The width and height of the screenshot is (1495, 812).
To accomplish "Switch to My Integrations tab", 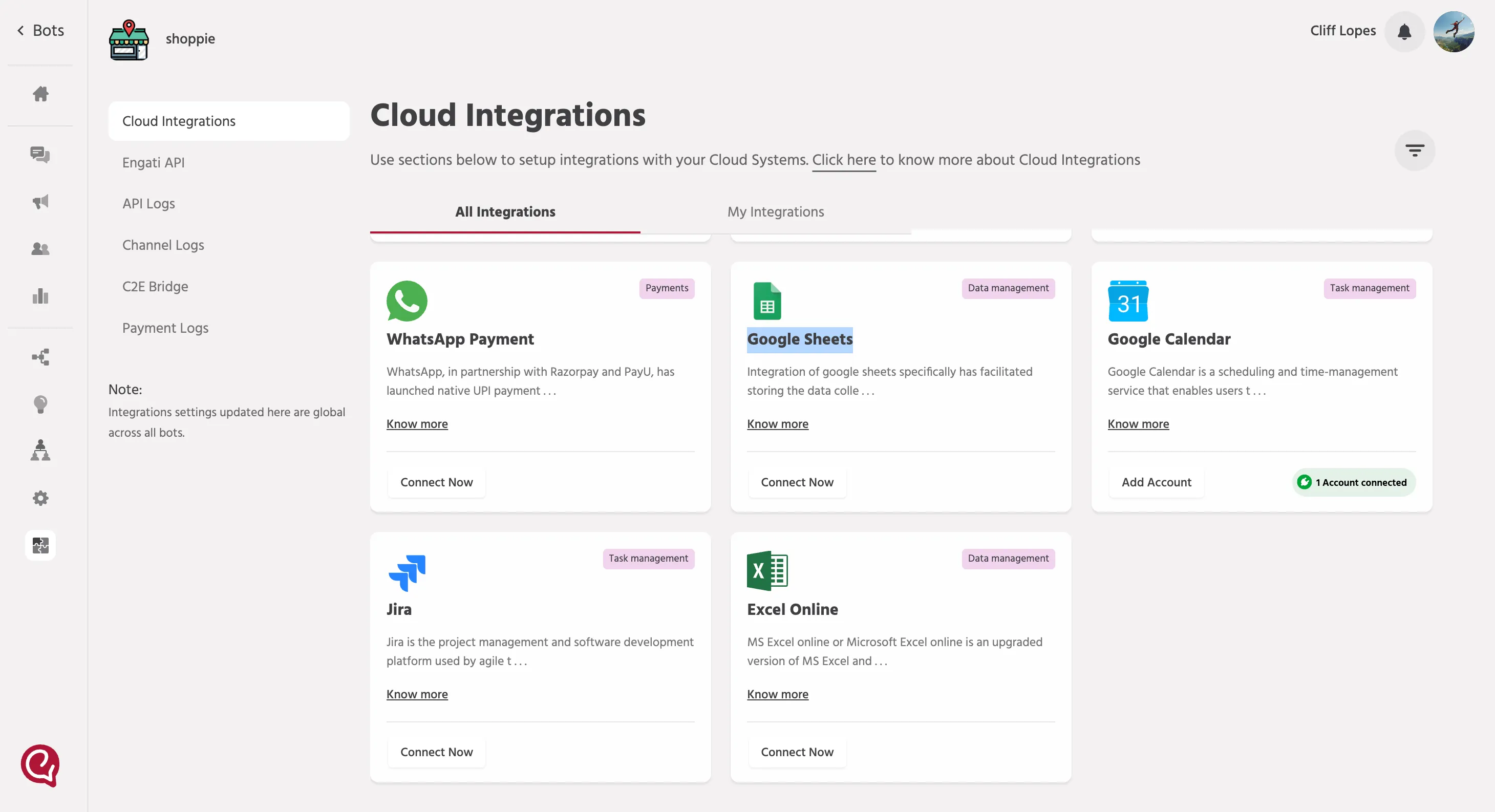I will click(x=775, y=212).
